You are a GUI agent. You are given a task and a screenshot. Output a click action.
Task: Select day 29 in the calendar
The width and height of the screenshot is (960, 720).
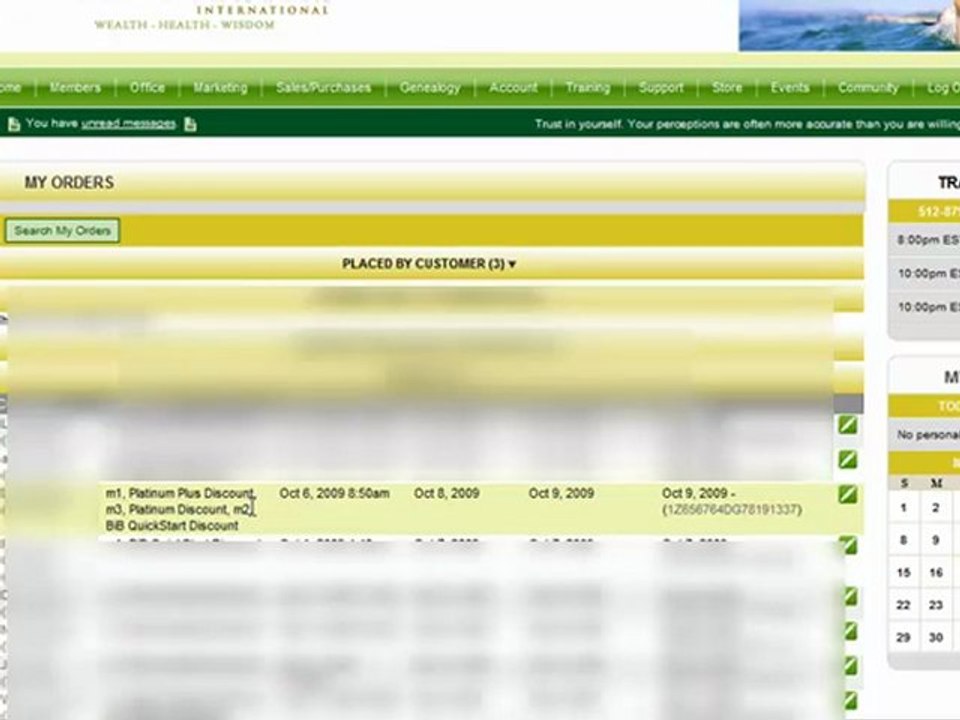coord(904,637)
